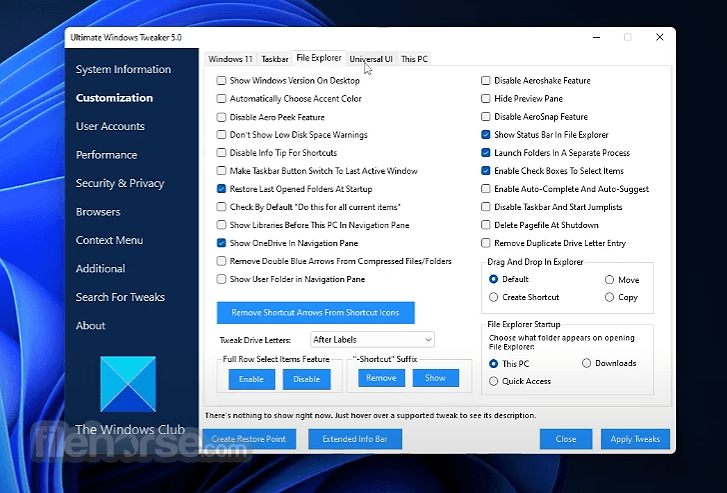The width and height of the screenshot is (727, 493).
Task: Open the Tweak Drive Letters dropdown
Action: click(x=372, y=340)
